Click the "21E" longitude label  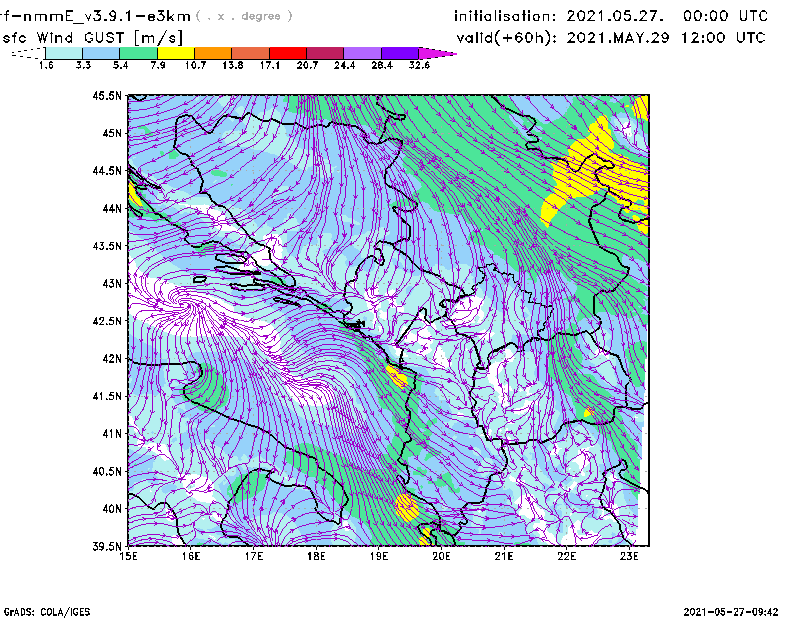coord(504,556)
